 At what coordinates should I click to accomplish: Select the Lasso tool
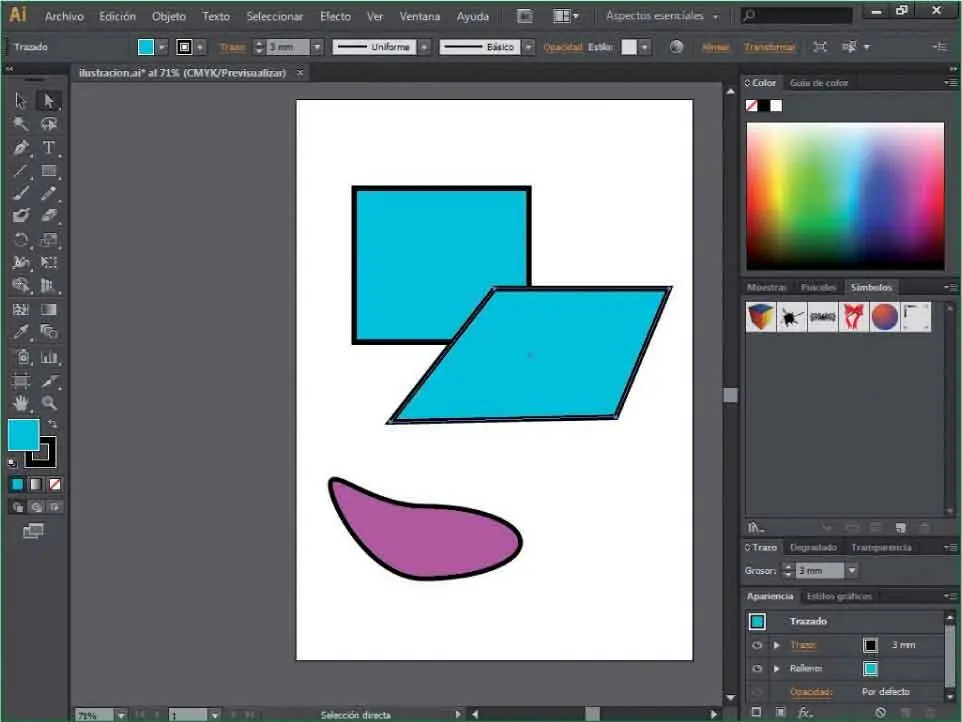pyautogui.click(x=48, y=124)
